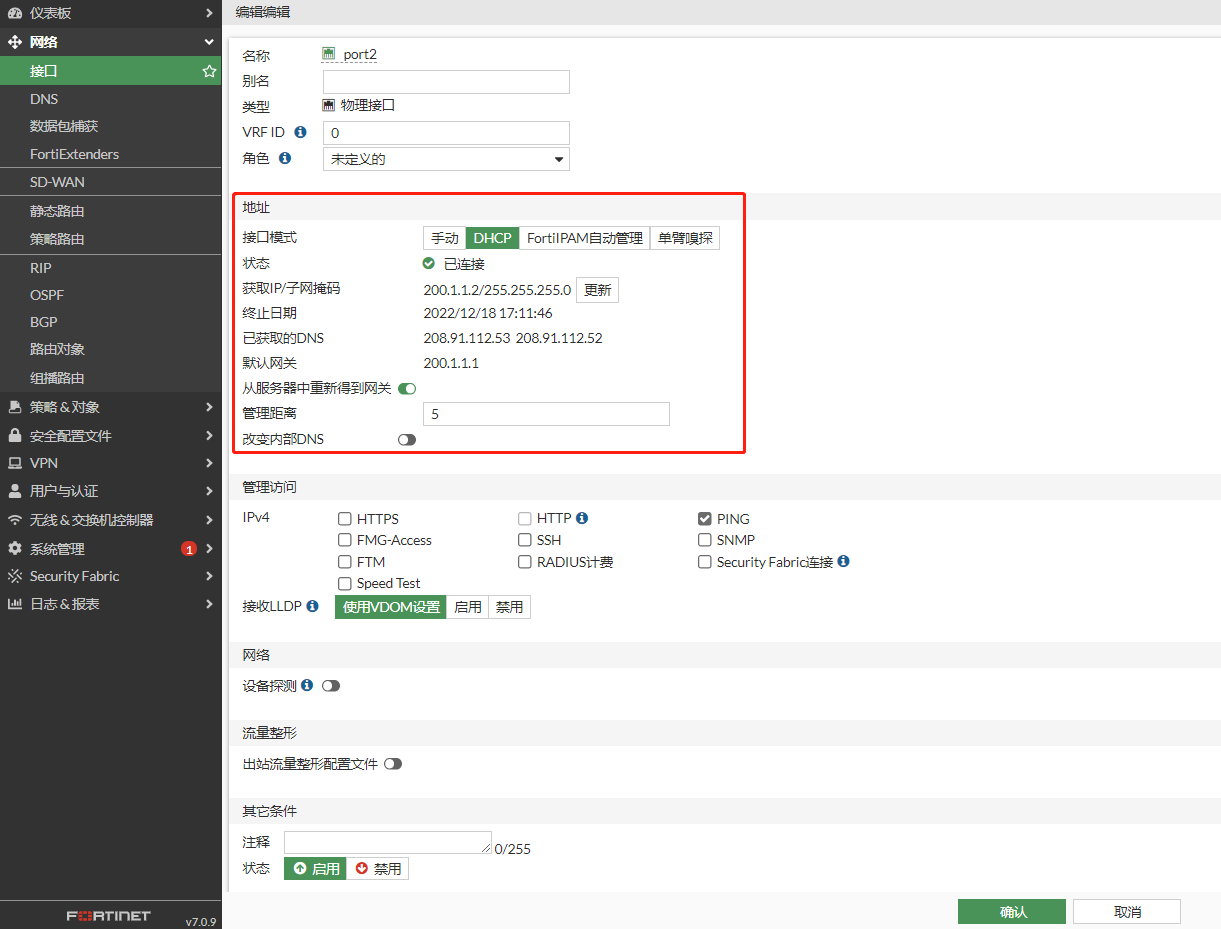Click the red notification badge on 系统管理
This screenshot has height=929, width=1221.
click(x=188, y=549)
